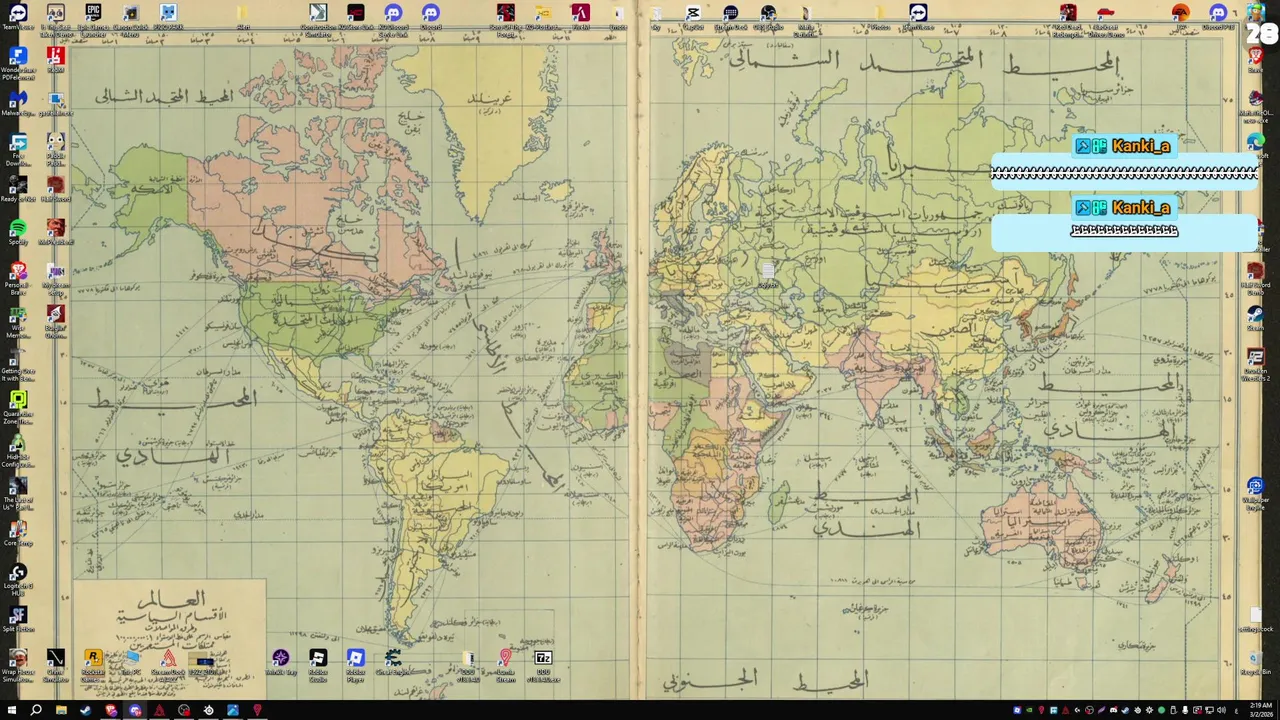The width and height of the screenshot is (1280, 720).
Task: Open the Lumia Stream icon on the taskbar
Action: click(257, 710)
